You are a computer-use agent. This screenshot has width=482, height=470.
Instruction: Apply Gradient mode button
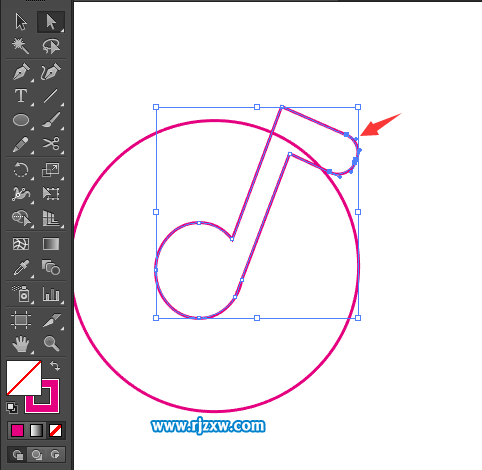[x=36, y=430]
